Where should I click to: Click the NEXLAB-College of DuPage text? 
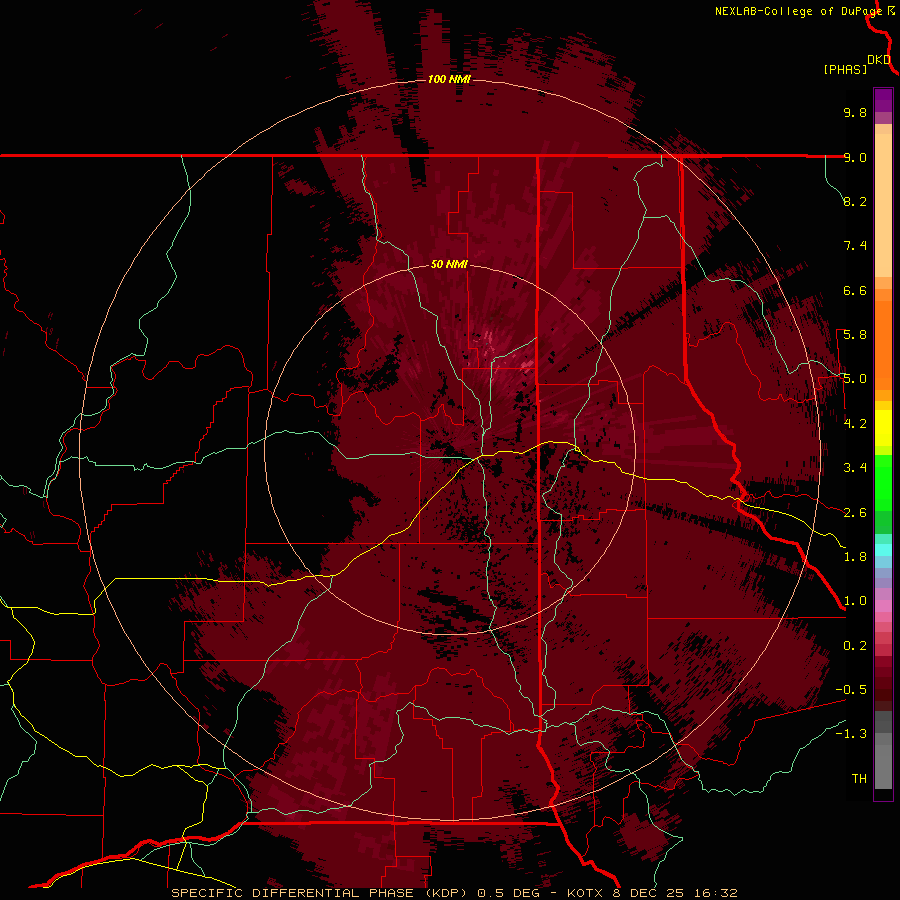pos(799,11)
